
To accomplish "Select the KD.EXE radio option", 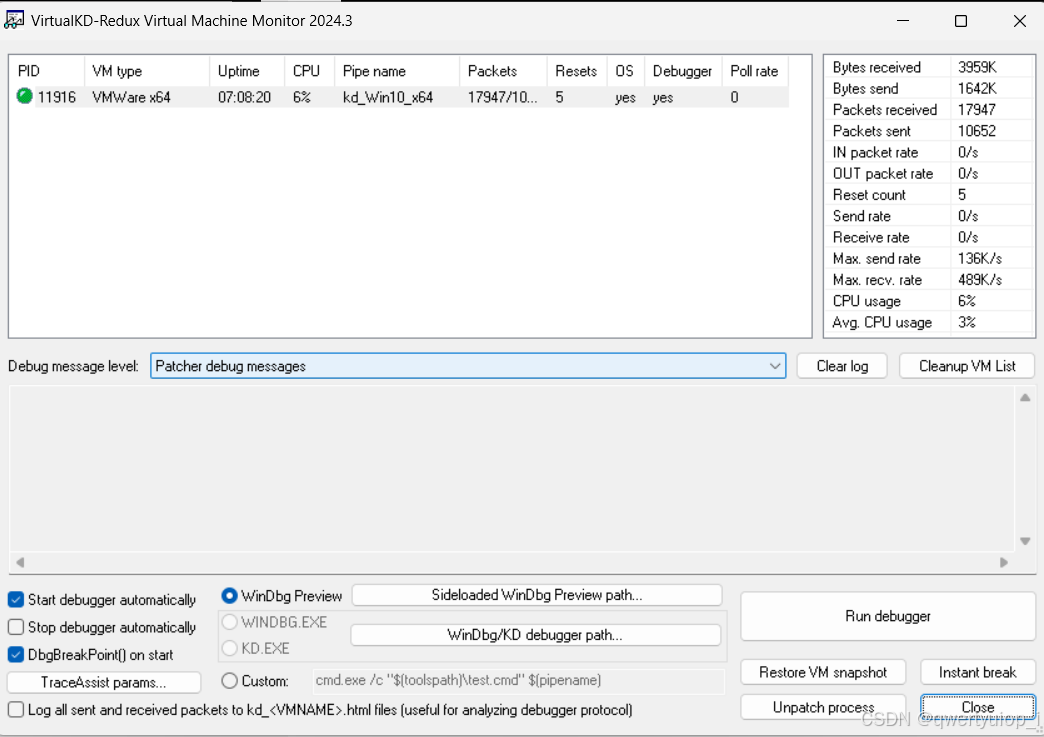I will point(229,648).
